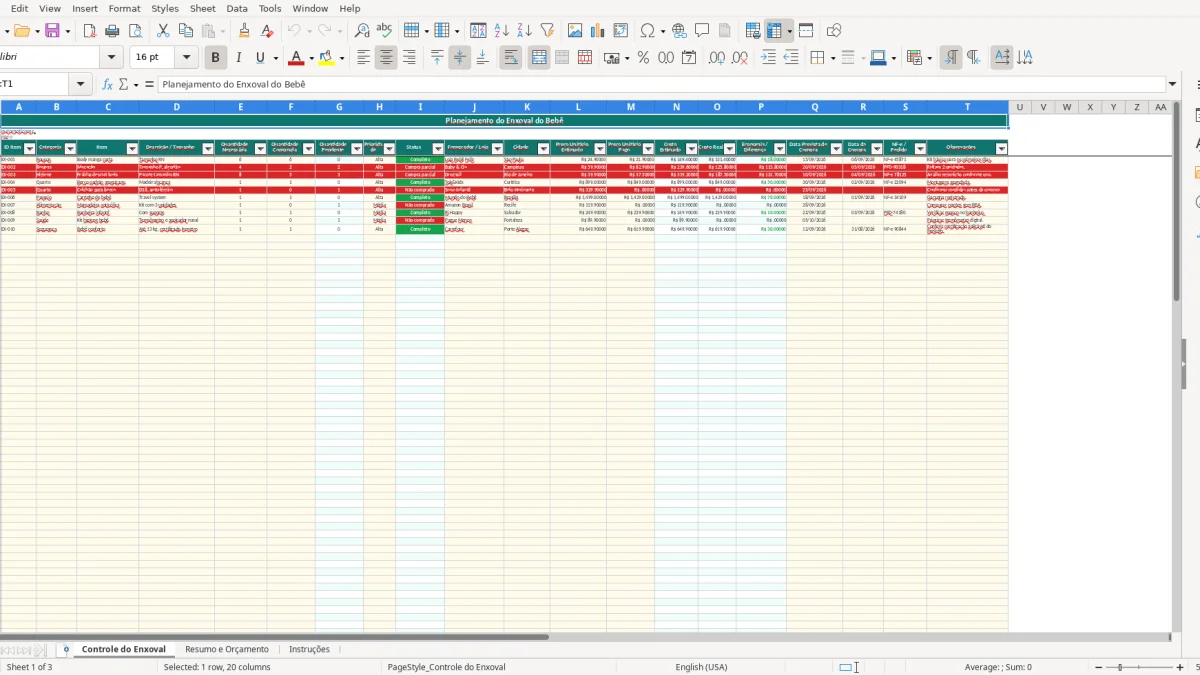Click the PageStyle_Controle do Enxoval status text
Screen dimensions: 1200x675
[x=446, y=667]
